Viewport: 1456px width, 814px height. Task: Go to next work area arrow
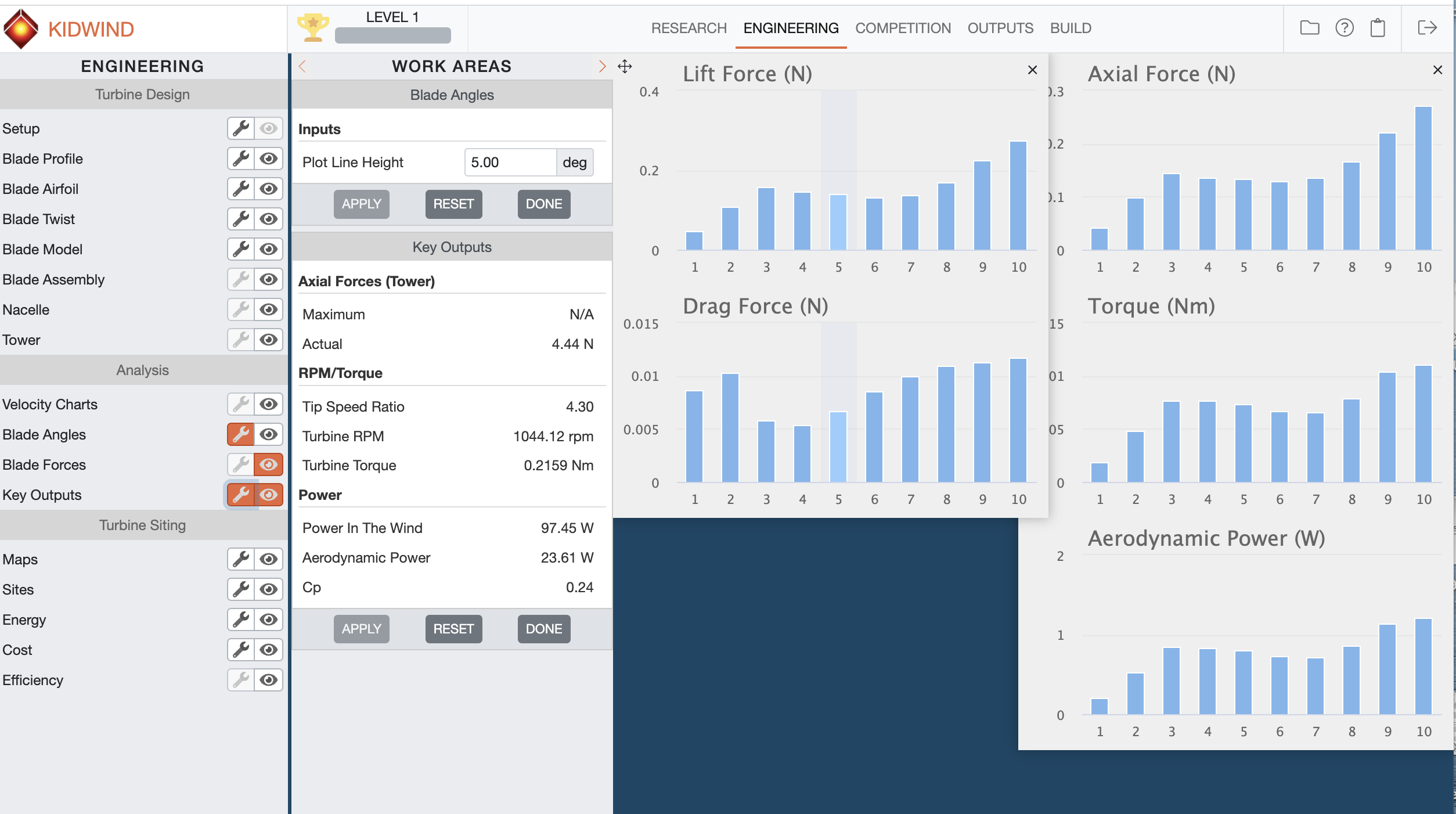point(602,66)
